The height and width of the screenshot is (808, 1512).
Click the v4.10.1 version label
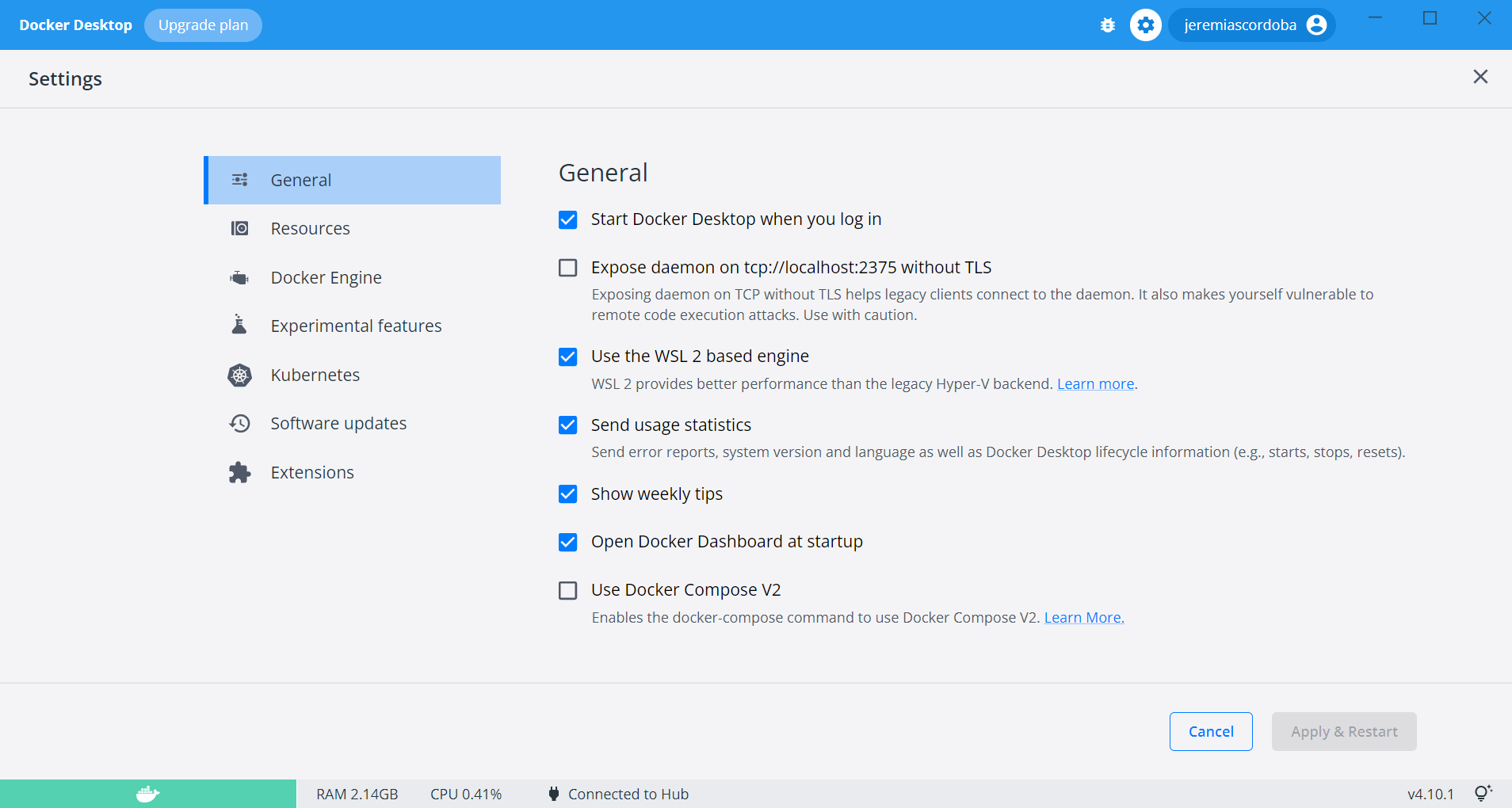tap(1430, 794)
